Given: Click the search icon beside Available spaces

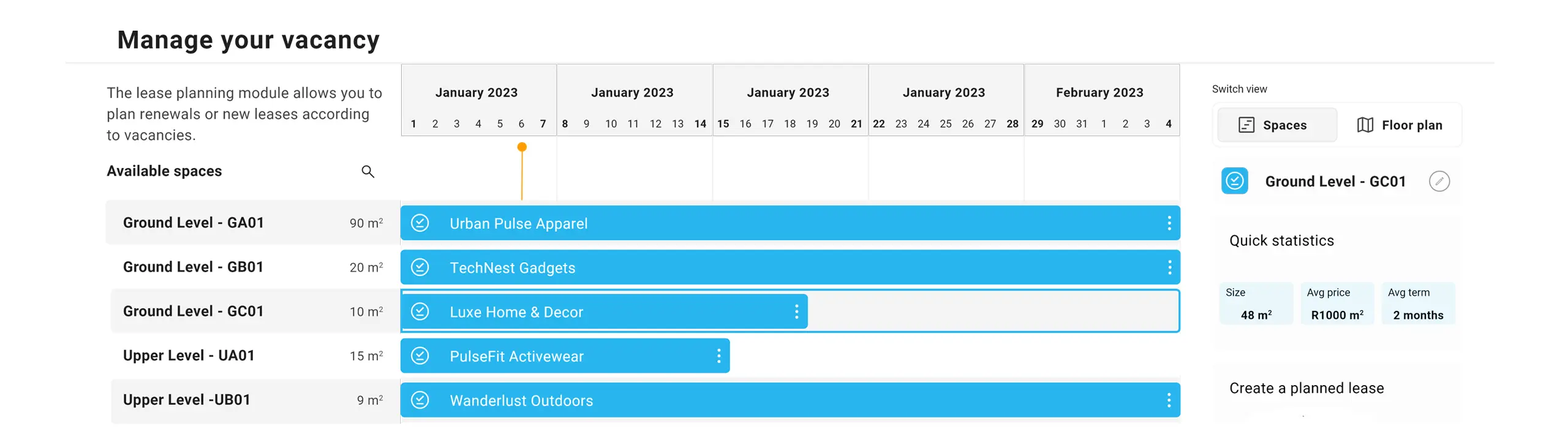Looking at the screenshot, I should [367, 172].
